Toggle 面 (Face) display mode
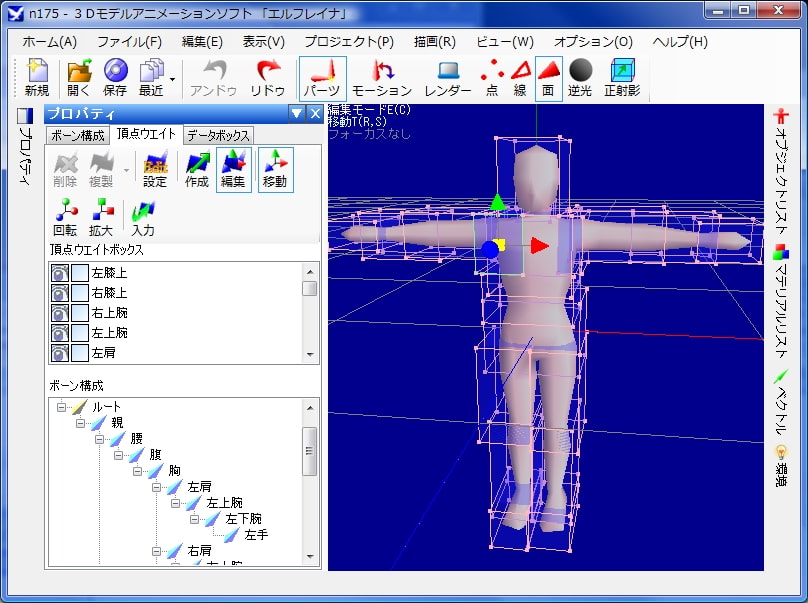The height and width of the screenshot is (603, 808). (548, 78)
